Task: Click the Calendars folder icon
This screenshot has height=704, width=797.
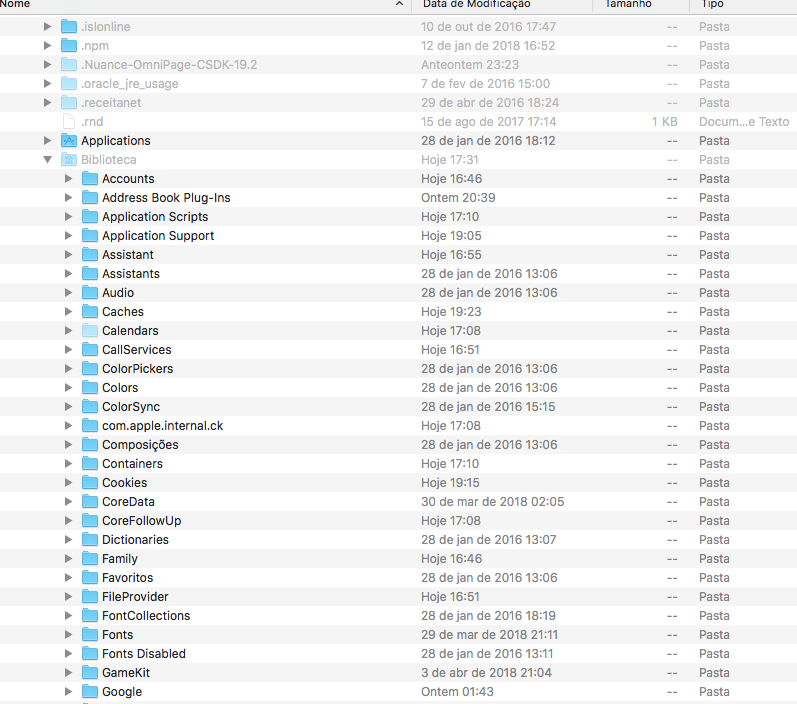Action: click(x=90, y=330)
